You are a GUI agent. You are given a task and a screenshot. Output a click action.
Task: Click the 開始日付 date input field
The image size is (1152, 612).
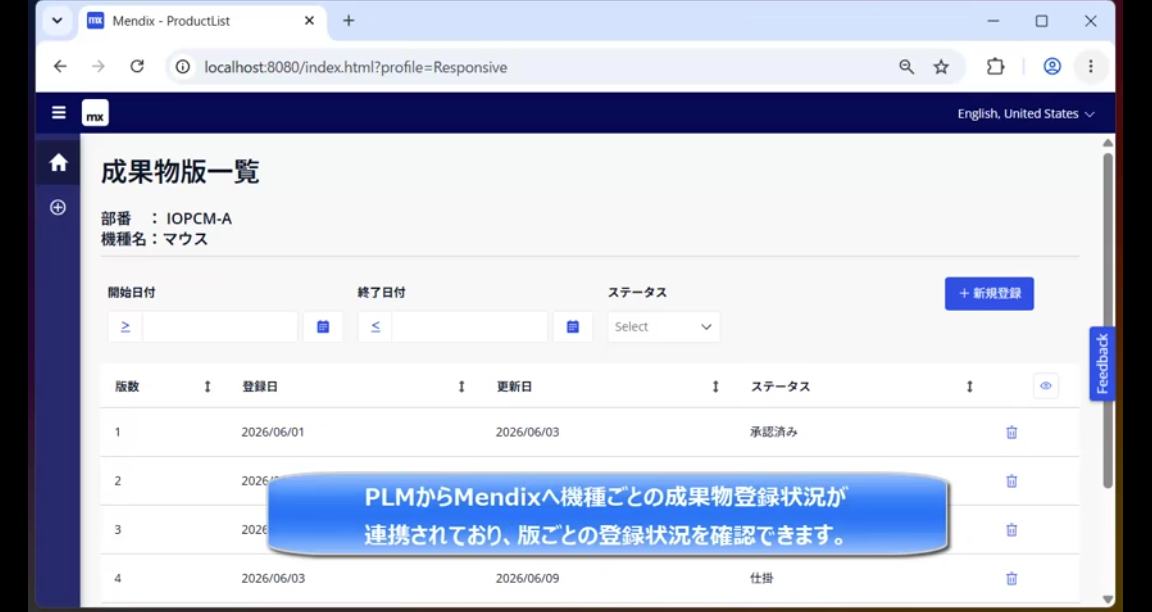220,327
